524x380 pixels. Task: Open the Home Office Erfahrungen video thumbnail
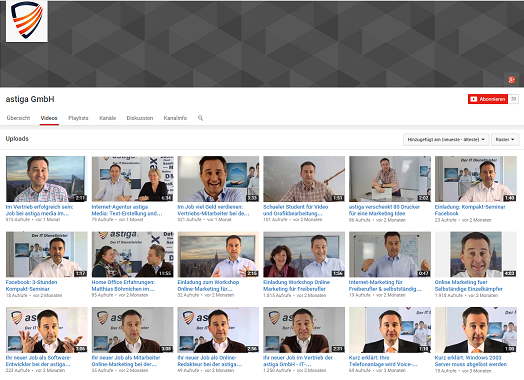[x=133, y=254]
